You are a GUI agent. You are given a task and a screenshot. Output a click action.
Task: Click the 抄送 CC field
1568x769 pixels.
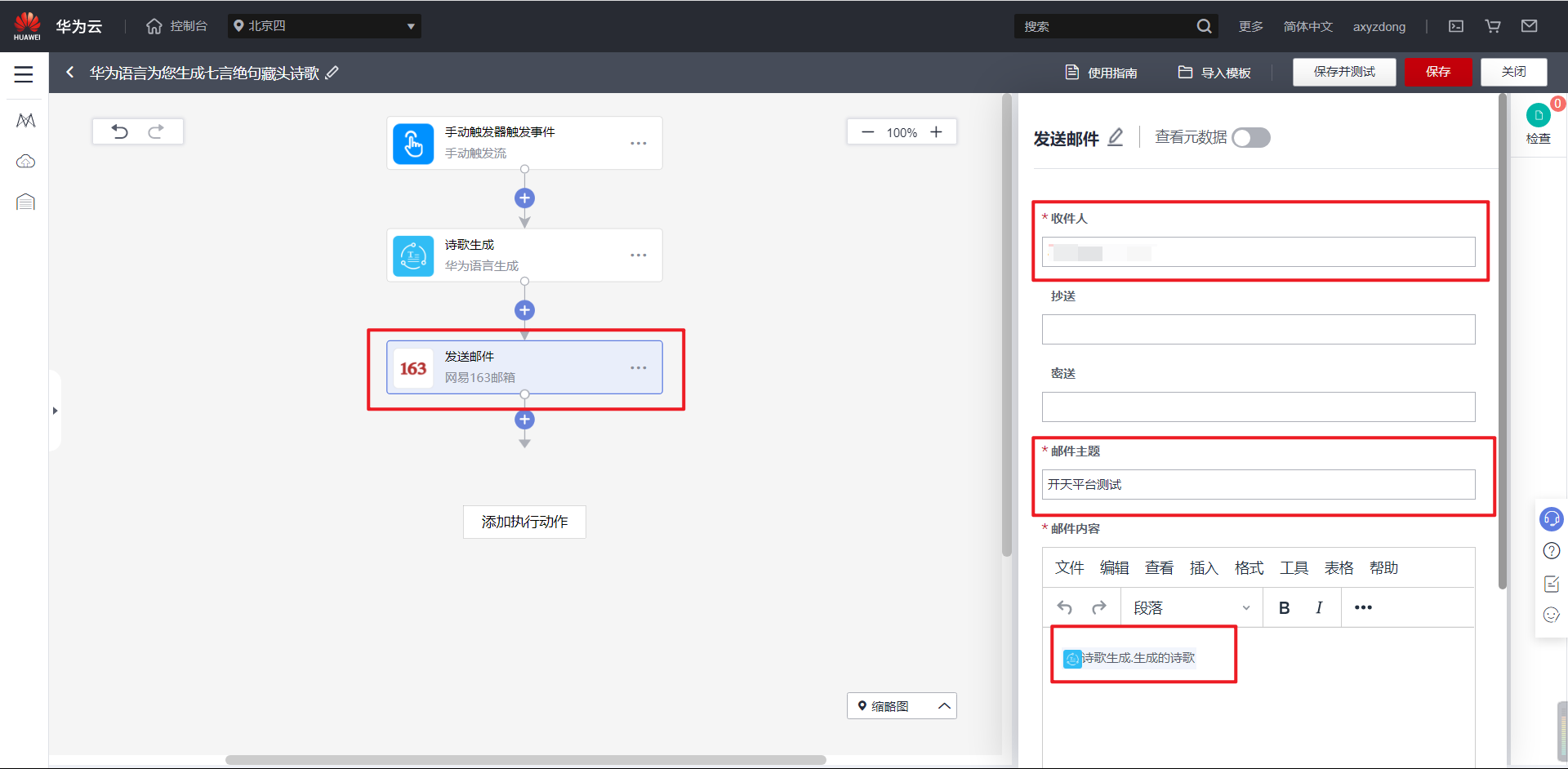point(1258,330)
